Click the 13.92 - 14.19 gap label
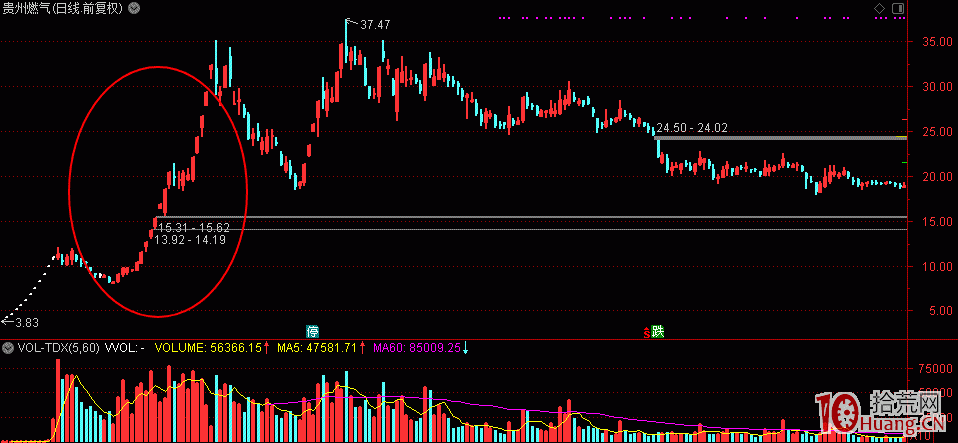 (190, 240)
